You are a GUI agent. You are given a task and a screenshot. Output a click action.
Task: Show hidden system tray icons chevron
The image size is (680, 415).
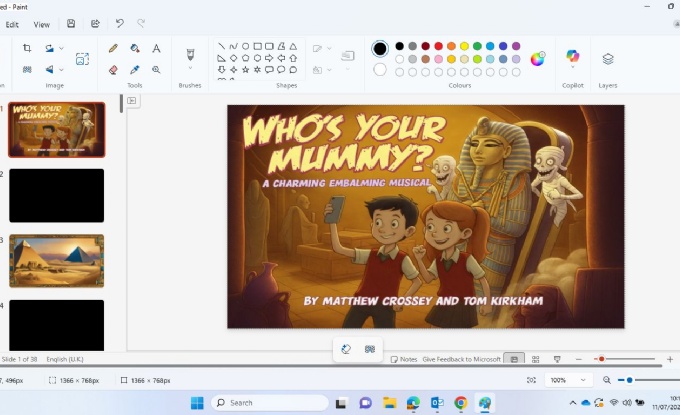(573, 403)
